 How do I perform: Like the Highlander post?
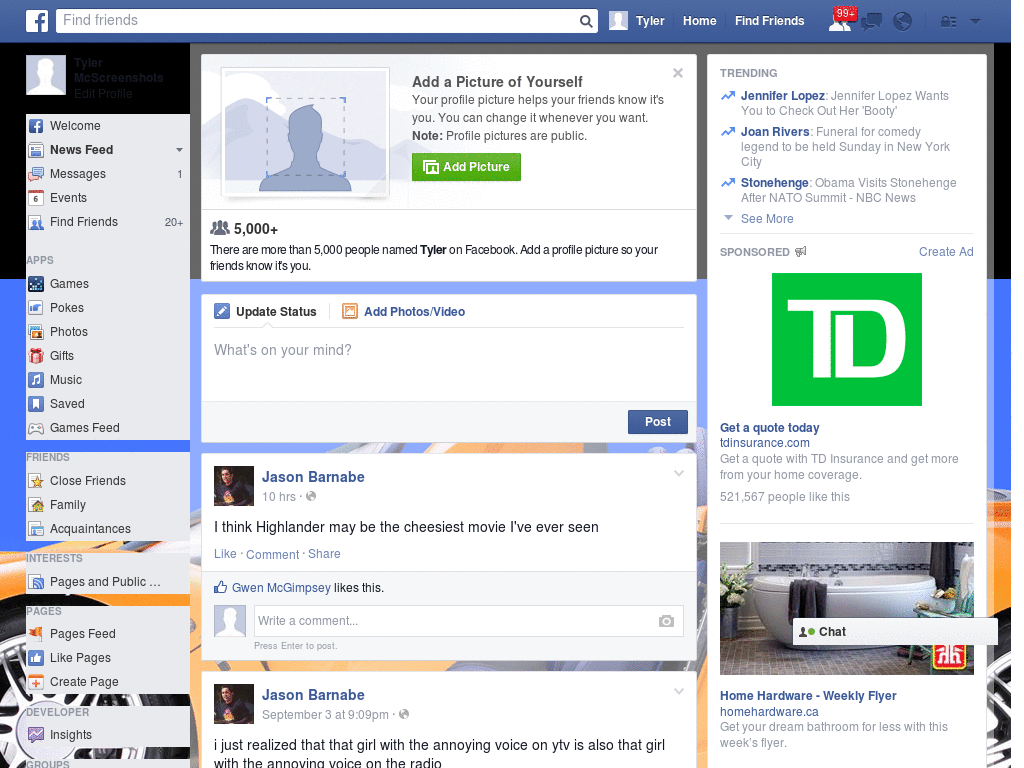pyautogui.click(x=225, y=554)
